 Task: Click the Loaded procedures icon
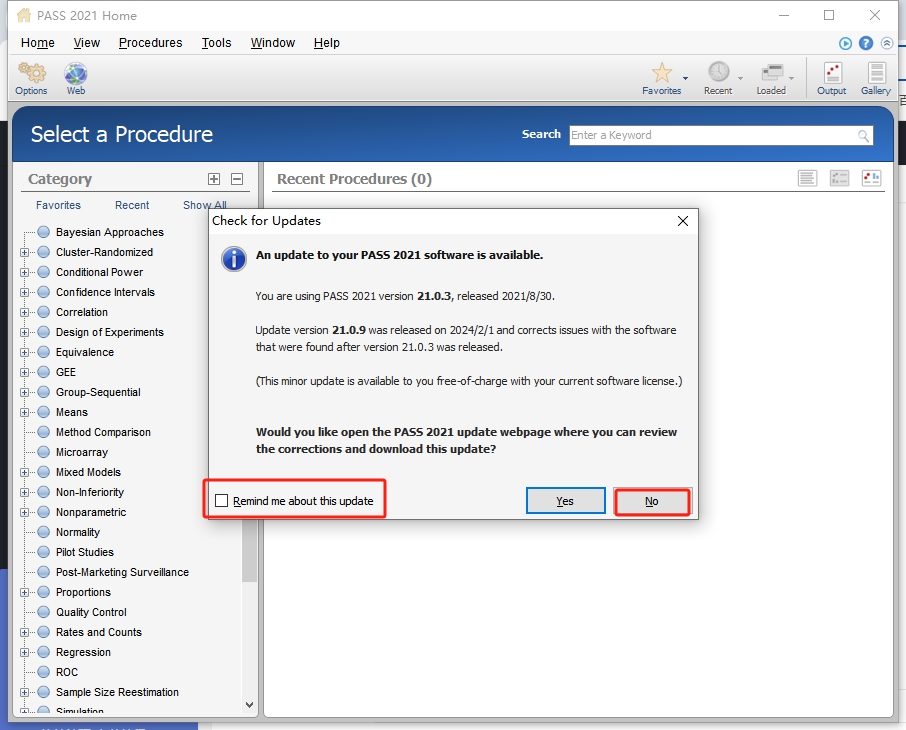pyautogui.click(x=772, y=73)
